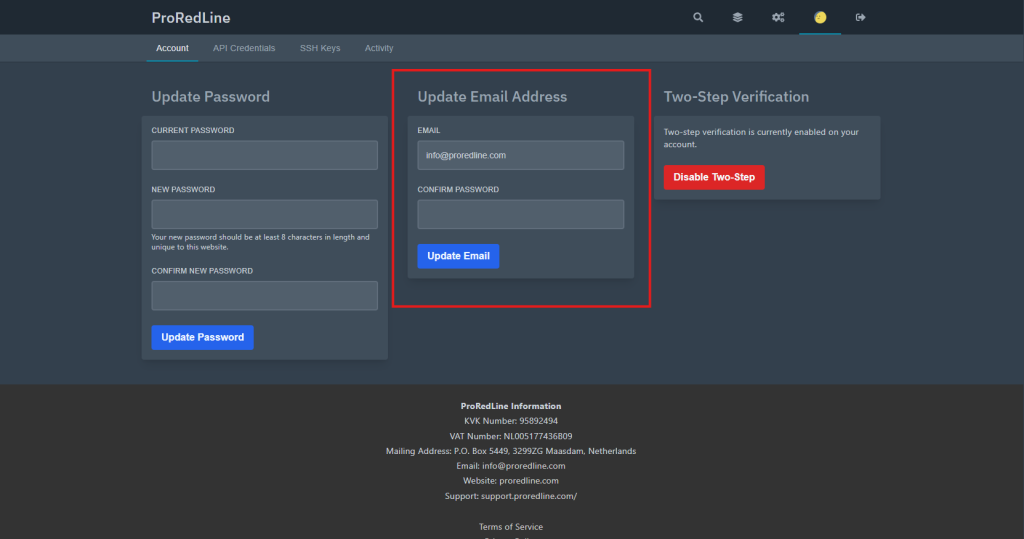Viewport: 1024px width, 539px height.
Task: Focus the Current Password field
Action: tap(264, 155)
